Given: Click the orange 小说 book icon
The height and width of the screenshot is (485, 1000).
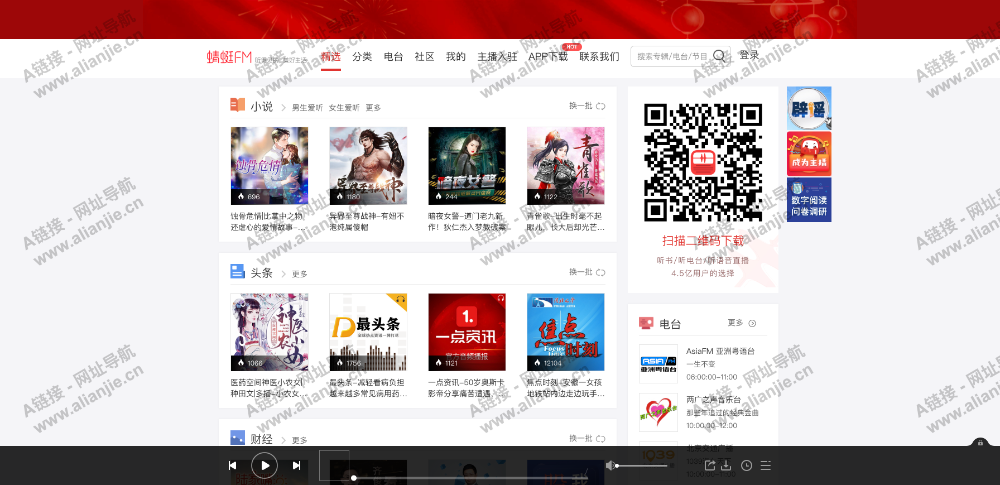Looking at the screenshot, I should [x=237, y=105].
